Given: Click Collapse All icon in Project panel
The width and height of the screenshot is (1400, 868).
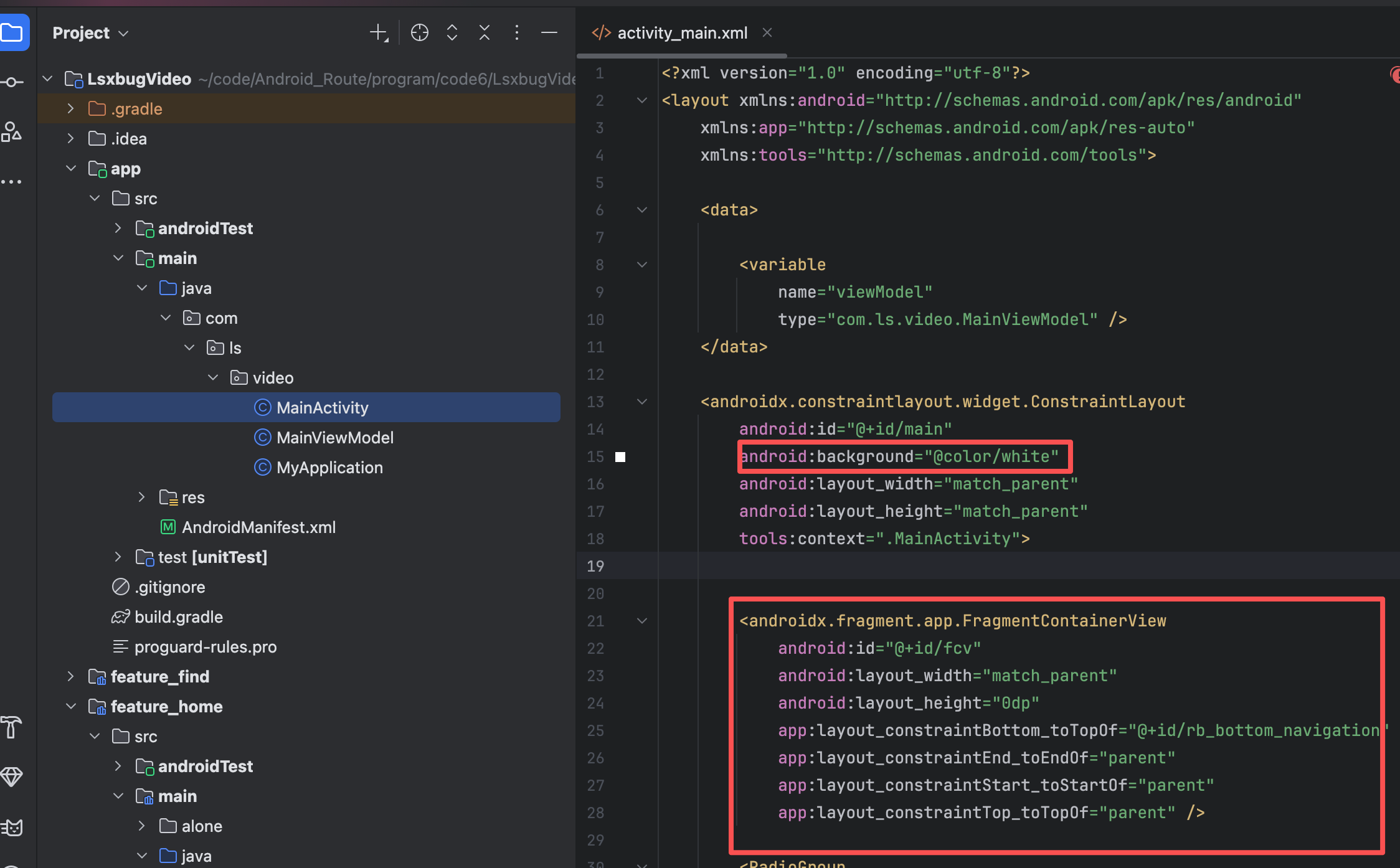Looking at the screenshot, I should click(x=485, y=32).
